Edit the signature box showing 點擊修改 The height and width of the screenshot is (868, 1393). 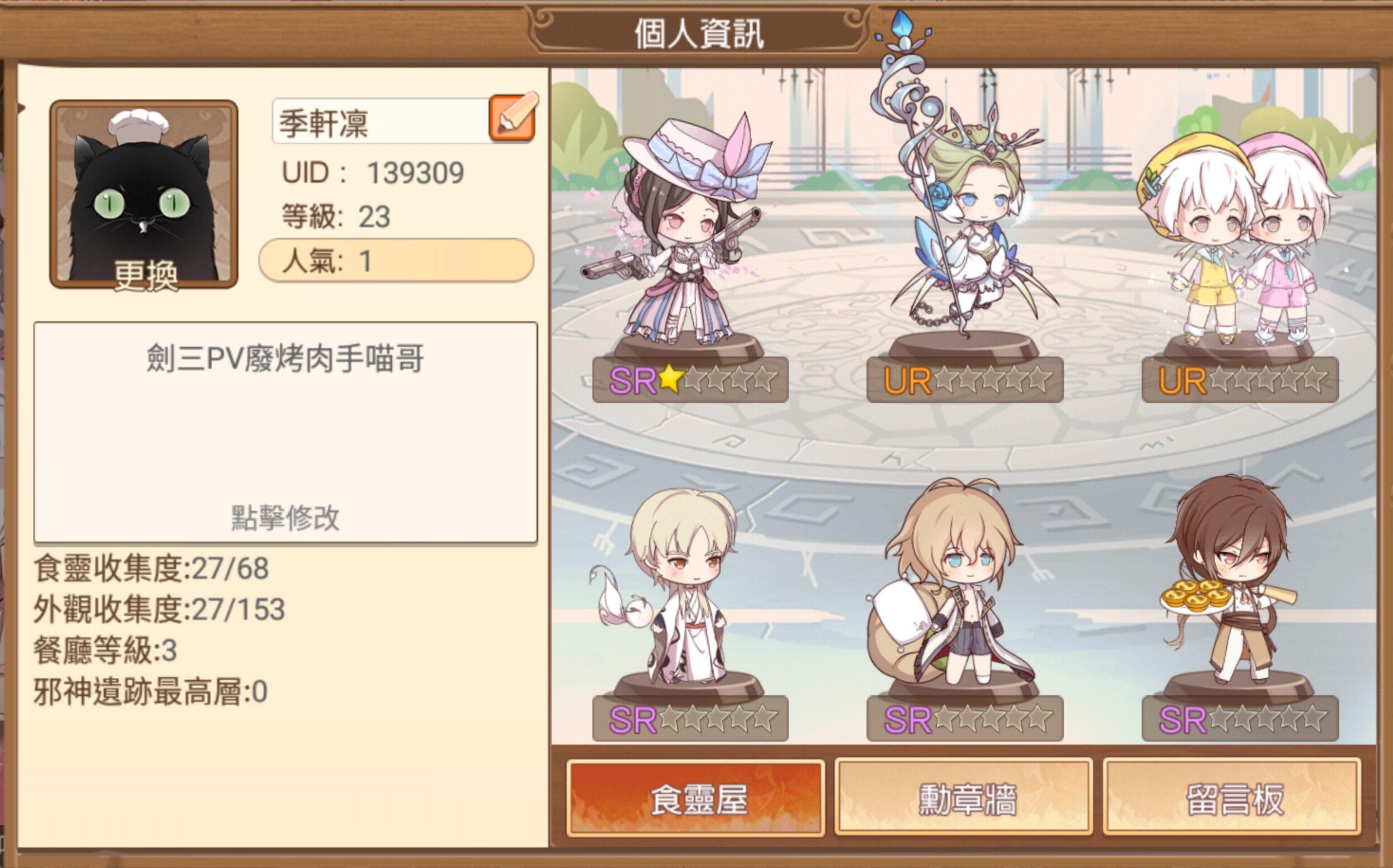click(285, 432)
